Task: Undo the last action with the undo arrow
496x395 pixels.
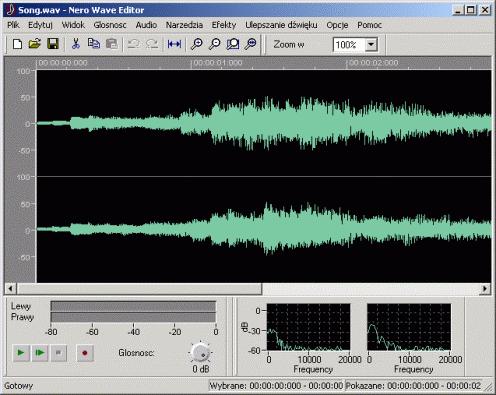Action: pos(134,44)
